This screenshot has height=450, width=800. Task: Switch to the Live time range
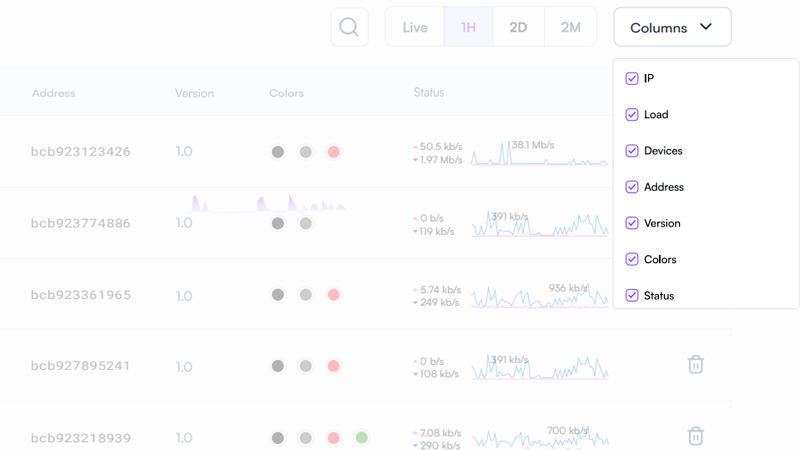pyautogui.click(x=415, y=27)
